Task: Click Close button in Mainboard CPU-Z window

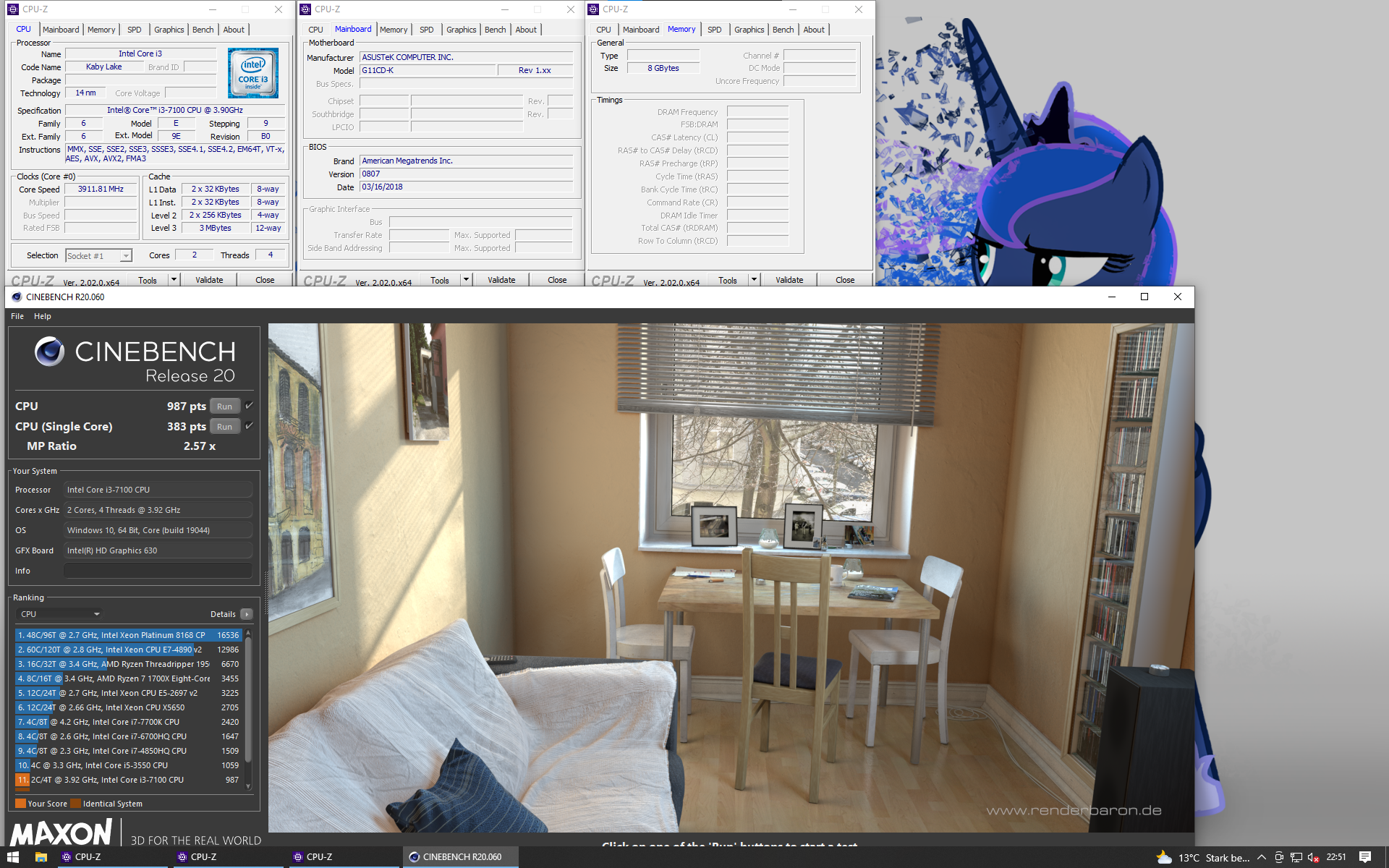Action: click(x=557, y=280)
